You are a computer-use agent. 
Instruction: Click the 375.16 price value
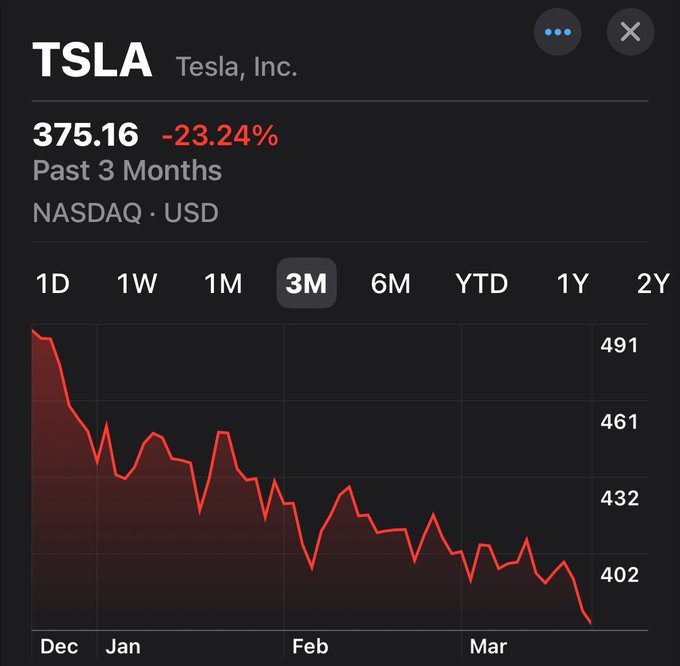coord(86,135)
